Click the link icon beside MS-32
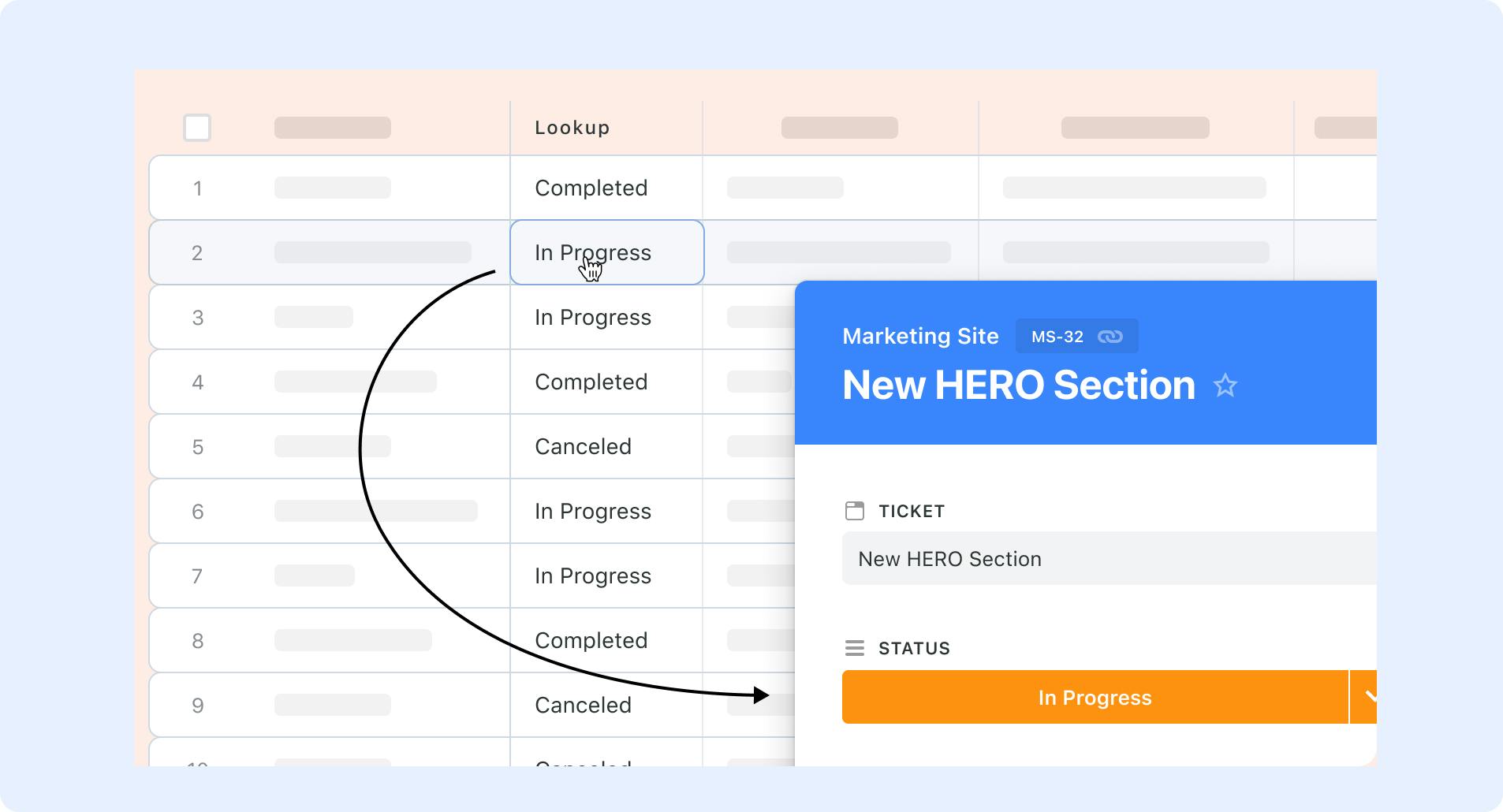The width and height of the screenshot is (1503, 812). [x=1110, y=337]
